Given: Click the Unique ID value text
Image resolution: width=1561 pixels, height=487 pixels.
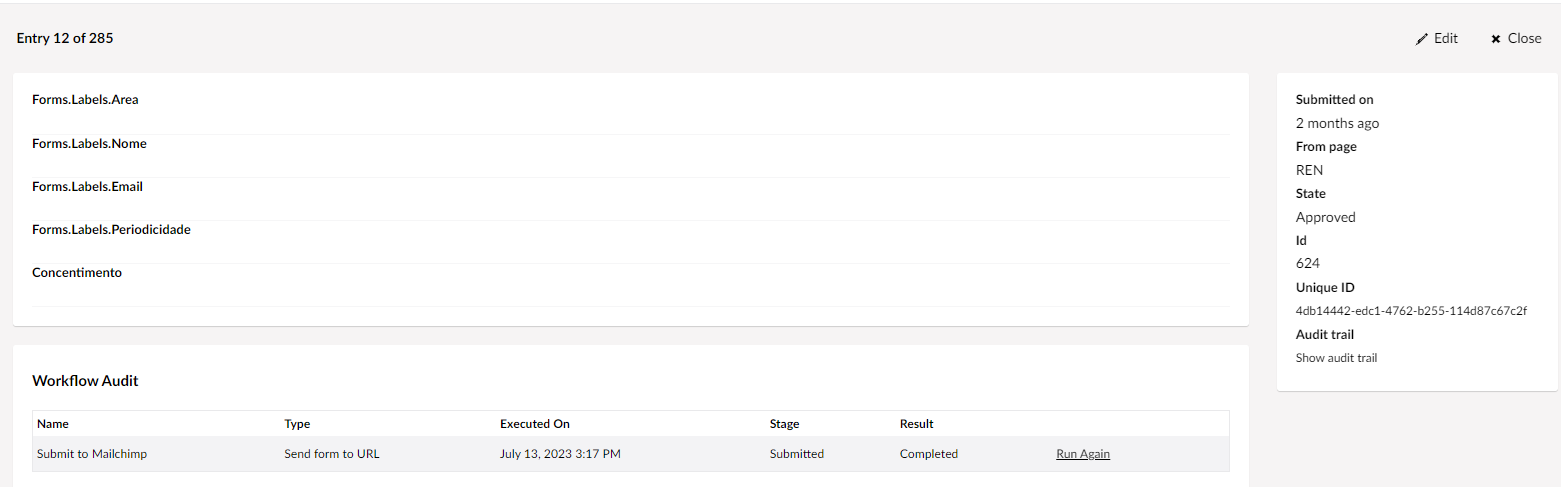Looking at the screenshot, I should [x=1411, y=311].
